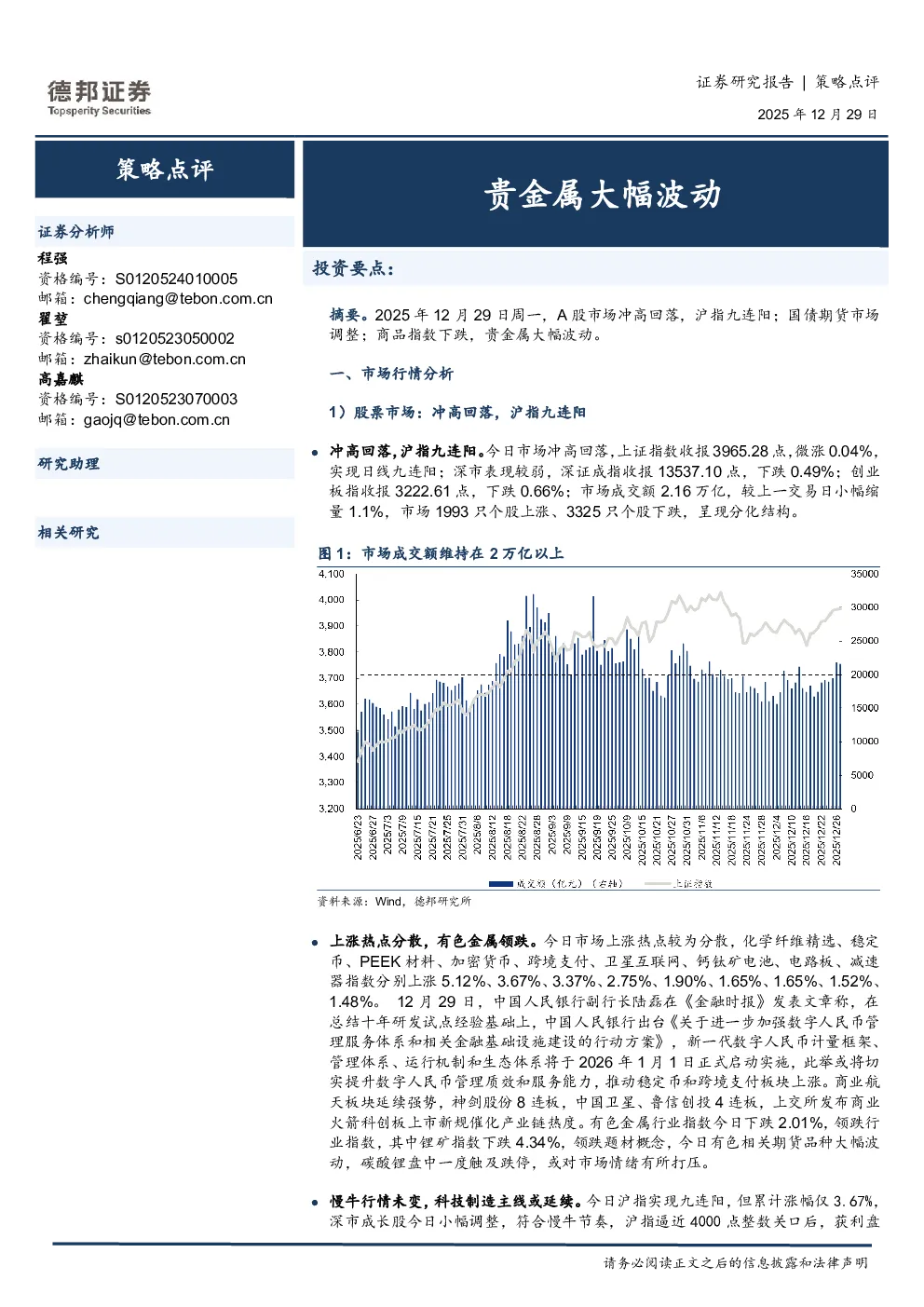The width and height of the screenshot is (924, 1307).
Task: Click analyst name 翟堃
Action: [x=52, y=319]
